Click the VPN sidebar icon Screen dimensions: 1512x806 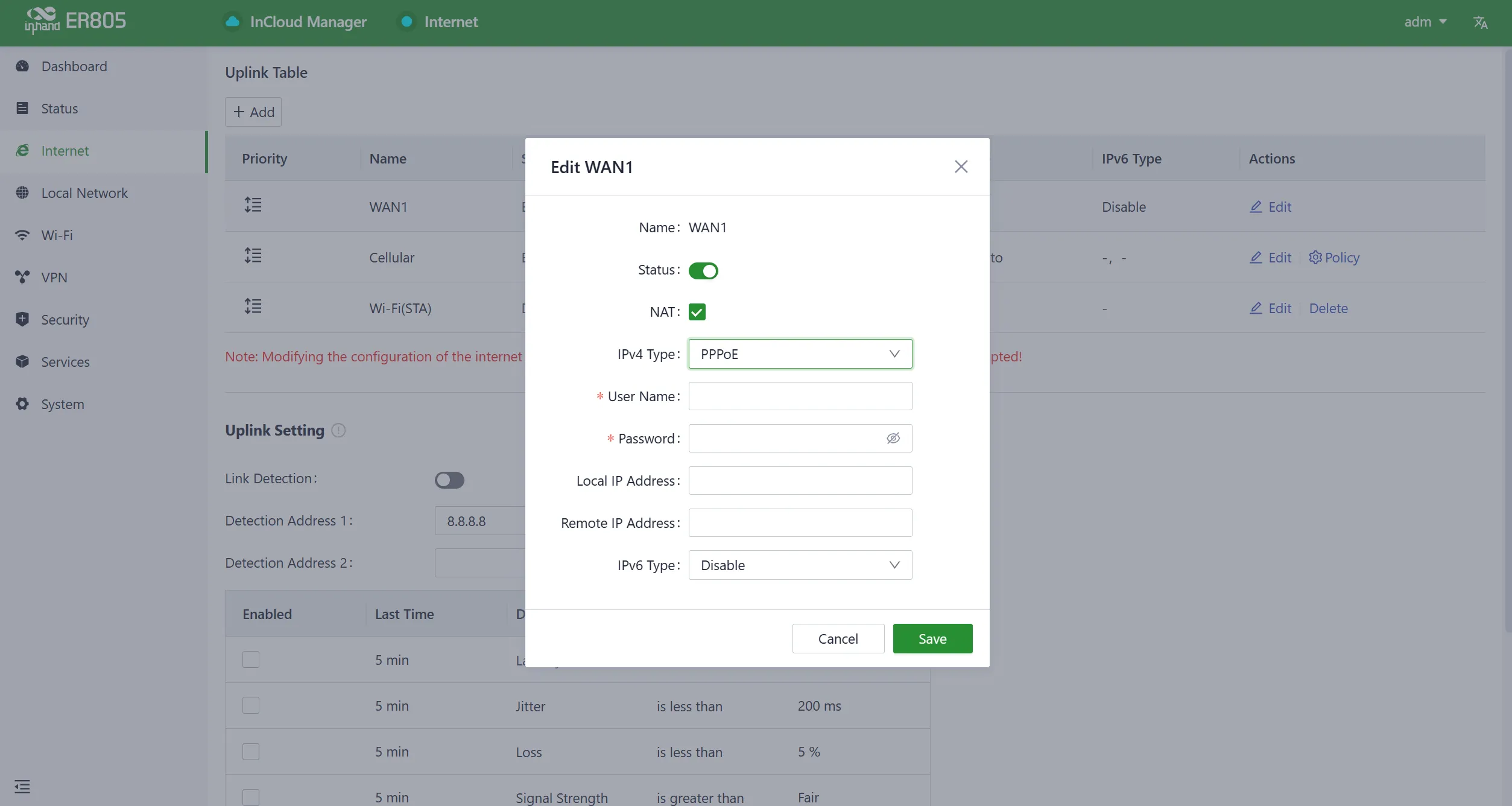coord(22,278)
